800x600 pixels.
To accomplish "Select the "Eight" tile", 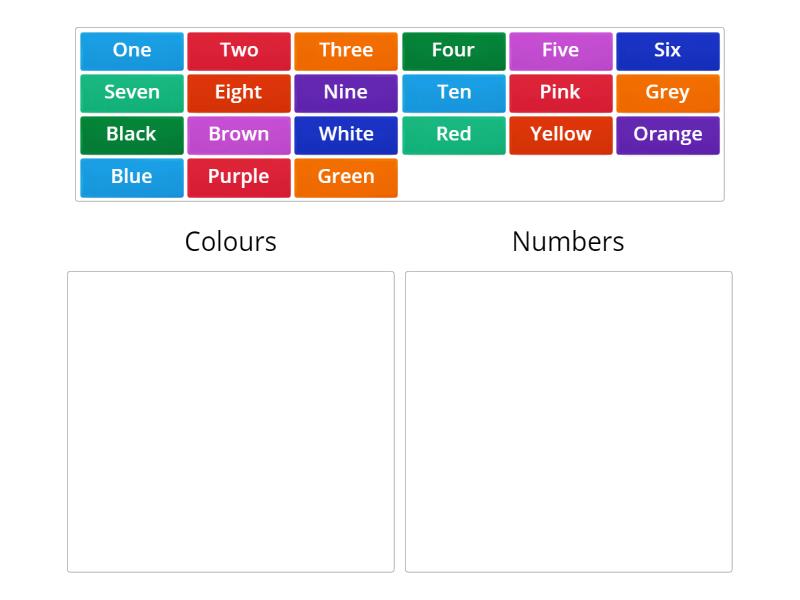I will 239,92.
